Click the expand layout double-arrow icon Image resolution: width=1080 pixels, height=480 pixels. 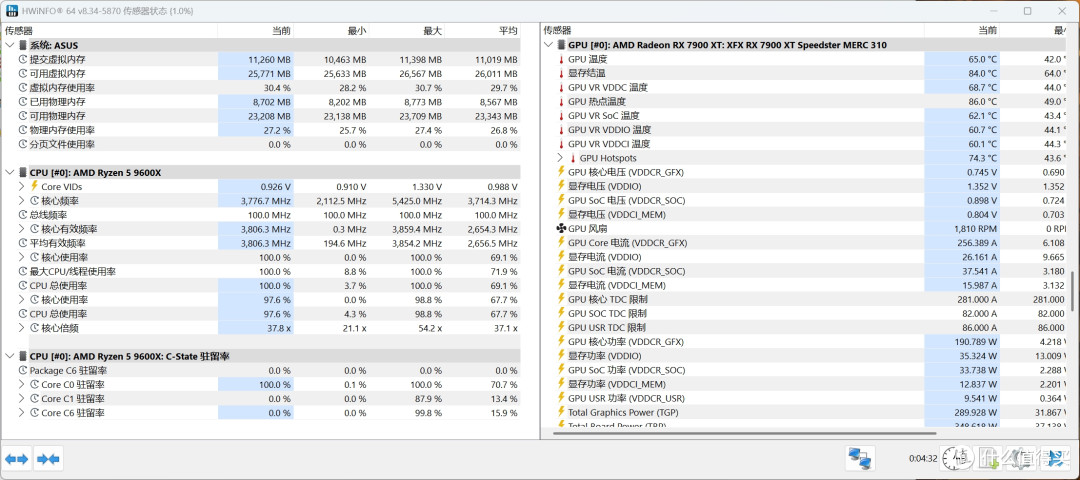(17, 459)
